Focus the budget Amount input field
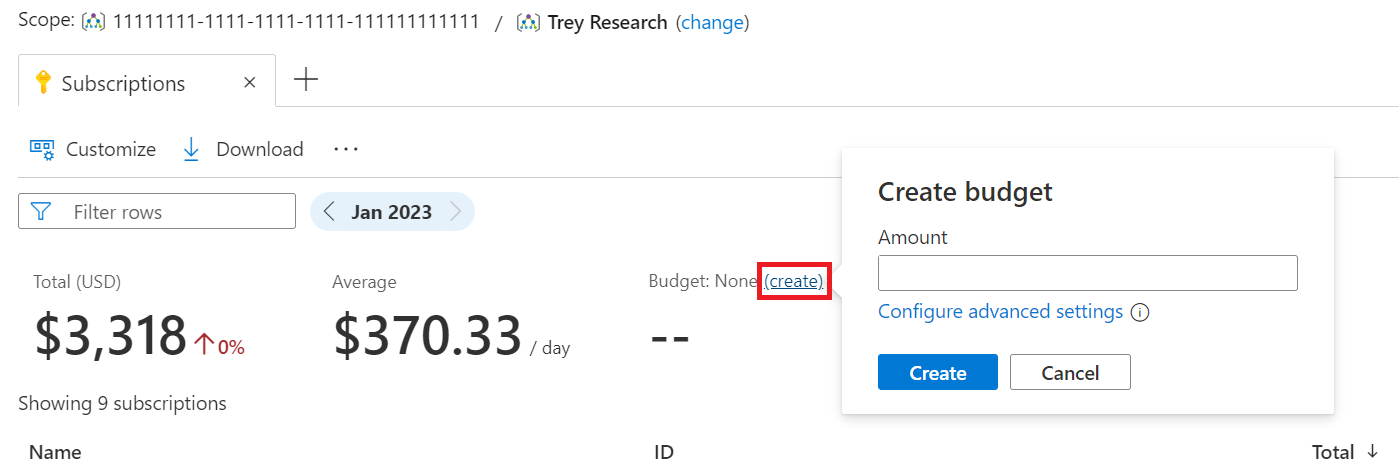Screen dimensions: 1399x474 point(1087,273)
